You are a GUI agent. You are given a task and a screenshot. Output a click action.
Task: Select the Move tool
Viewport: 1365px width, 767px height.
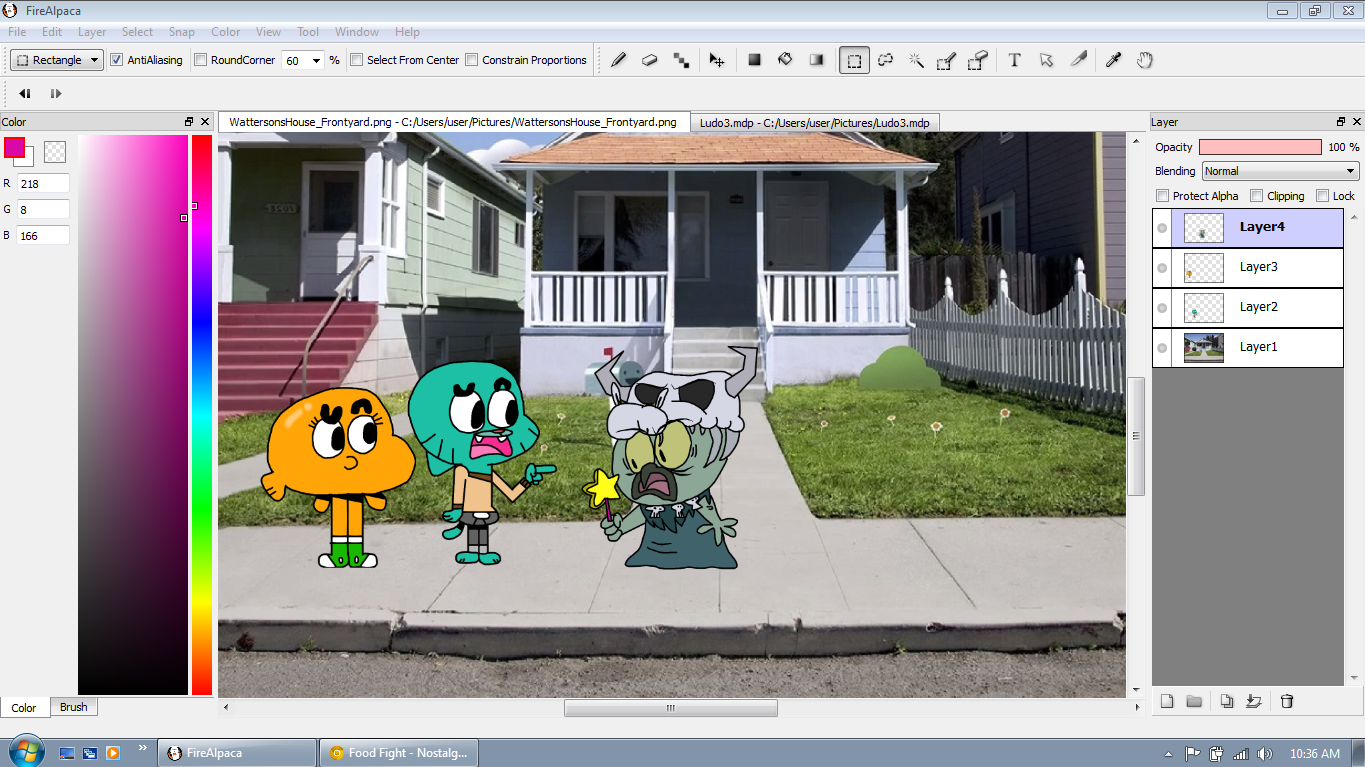coord(717,60)
